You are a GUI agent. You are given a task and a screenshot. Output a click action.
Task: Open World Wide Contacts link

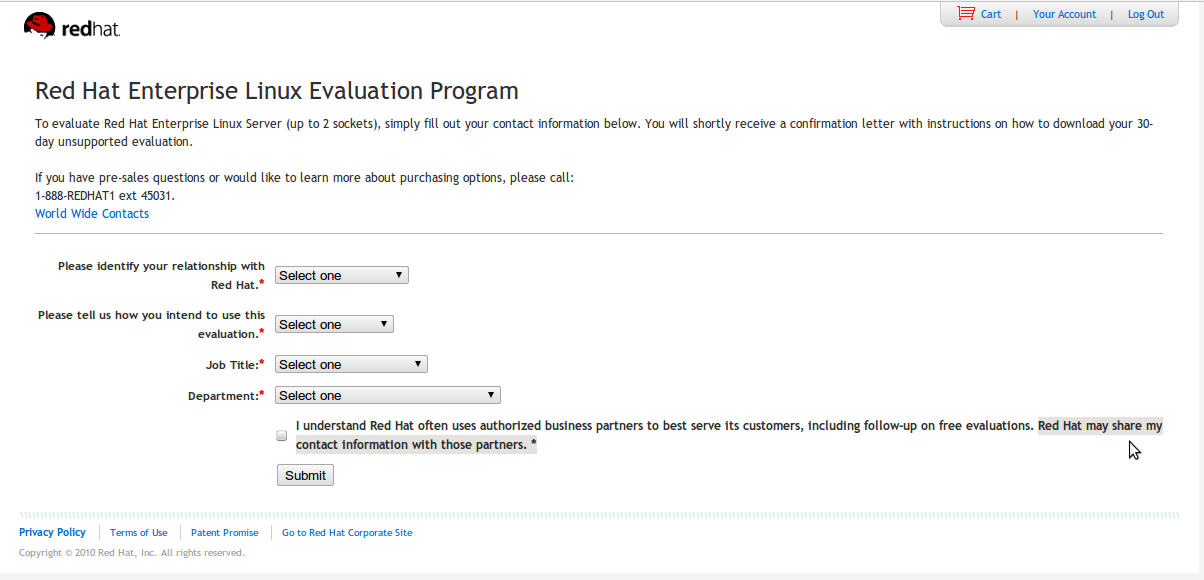pyautogui.click(x=92, y=213)
